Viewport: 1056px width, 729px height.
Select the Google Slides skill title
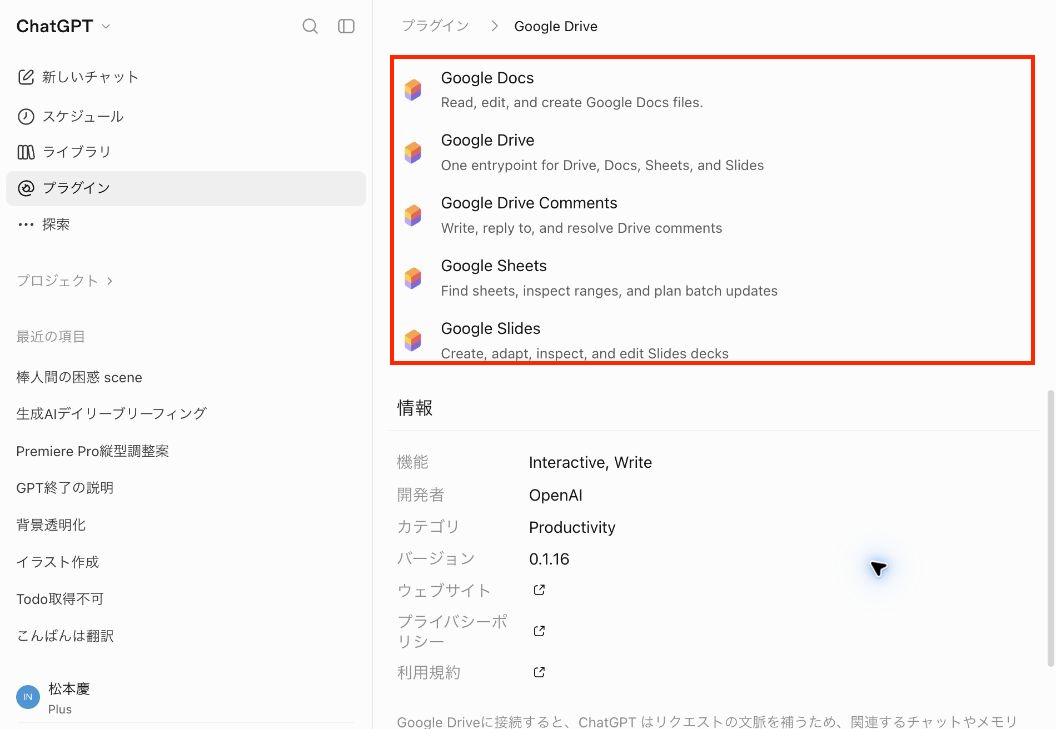point(490,329)
